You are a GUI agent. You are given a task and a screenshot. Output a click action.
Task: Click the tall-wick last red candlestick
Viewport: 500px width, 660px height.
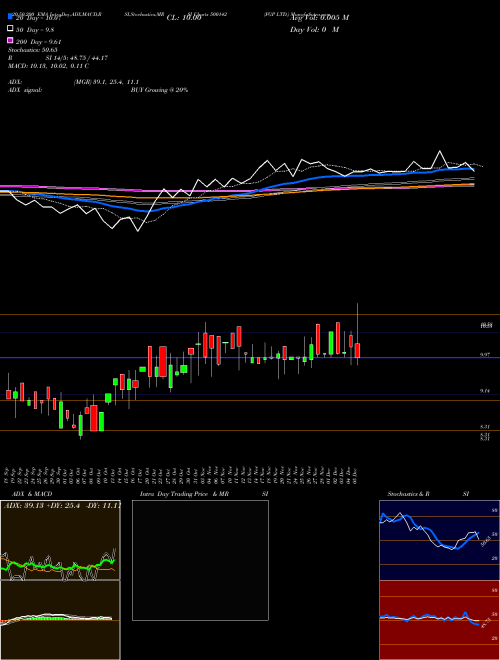(x=357, y=350)
